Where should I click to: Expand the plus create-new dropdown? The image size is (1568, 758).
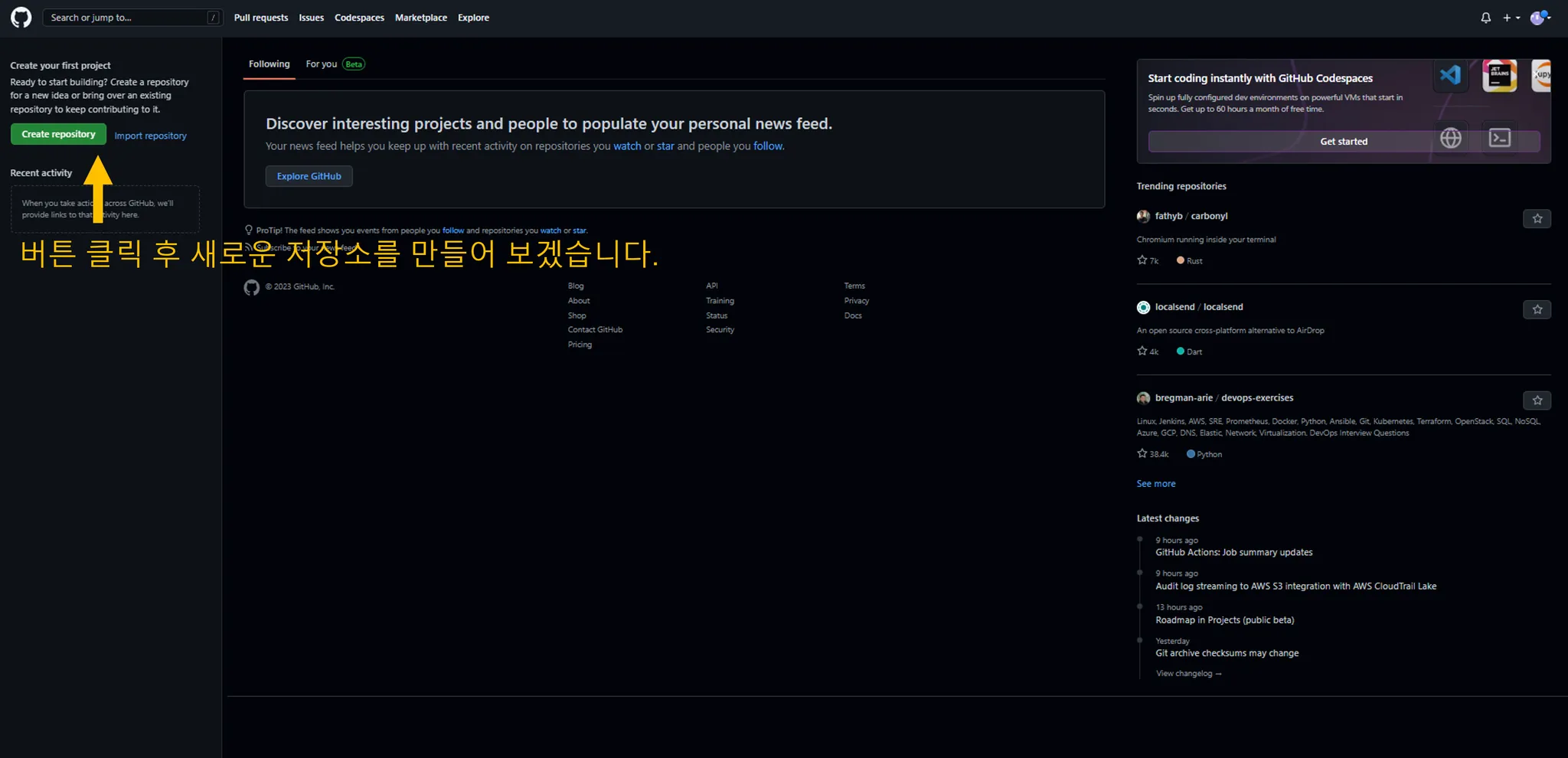pos(1511,18)
